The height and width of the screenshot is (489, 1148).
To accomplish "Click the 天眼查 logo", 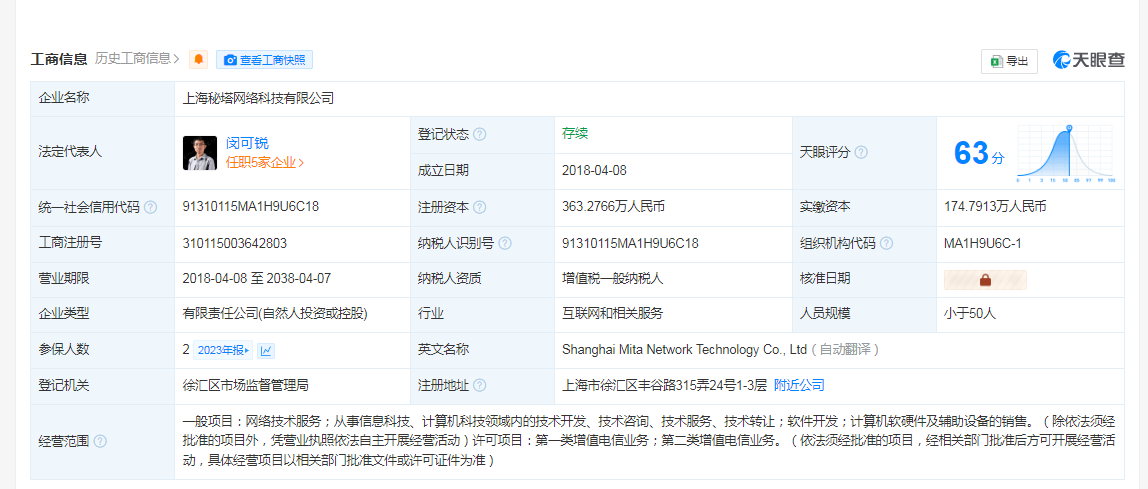I will (1089, 60).
